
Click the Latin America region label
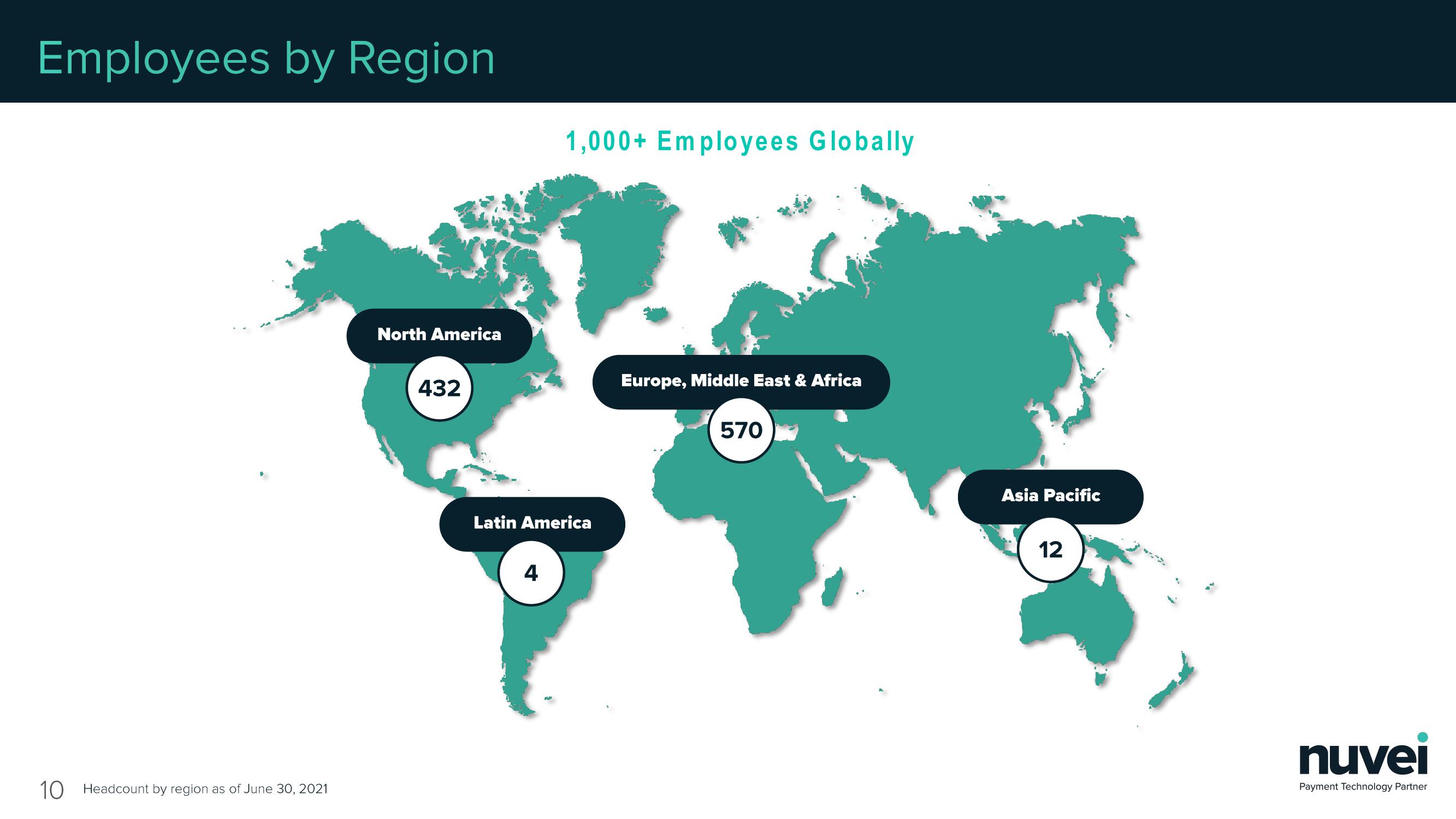click(x=532, y=524)
